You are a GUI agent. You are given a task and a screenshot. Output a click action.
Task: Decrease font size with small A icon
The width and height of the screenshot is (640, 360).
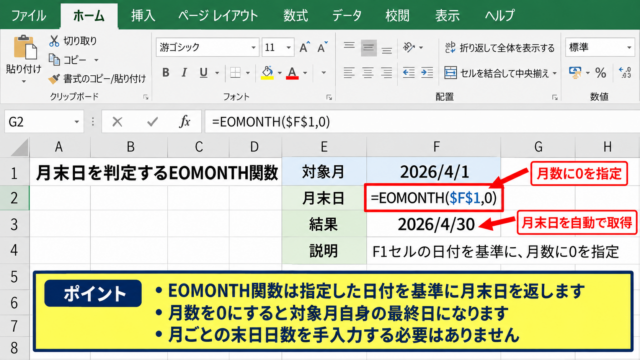point(322,48)
